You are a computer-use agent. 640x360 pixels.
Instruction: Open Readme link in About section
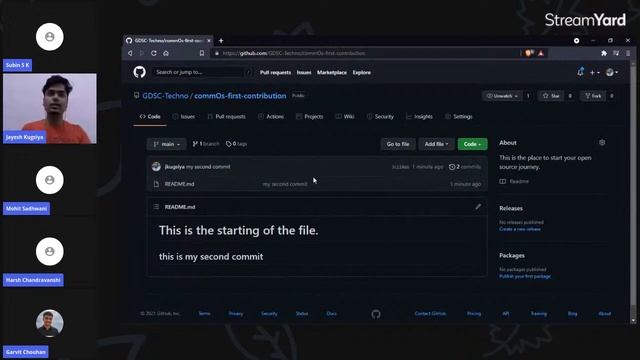coord(514,181)
